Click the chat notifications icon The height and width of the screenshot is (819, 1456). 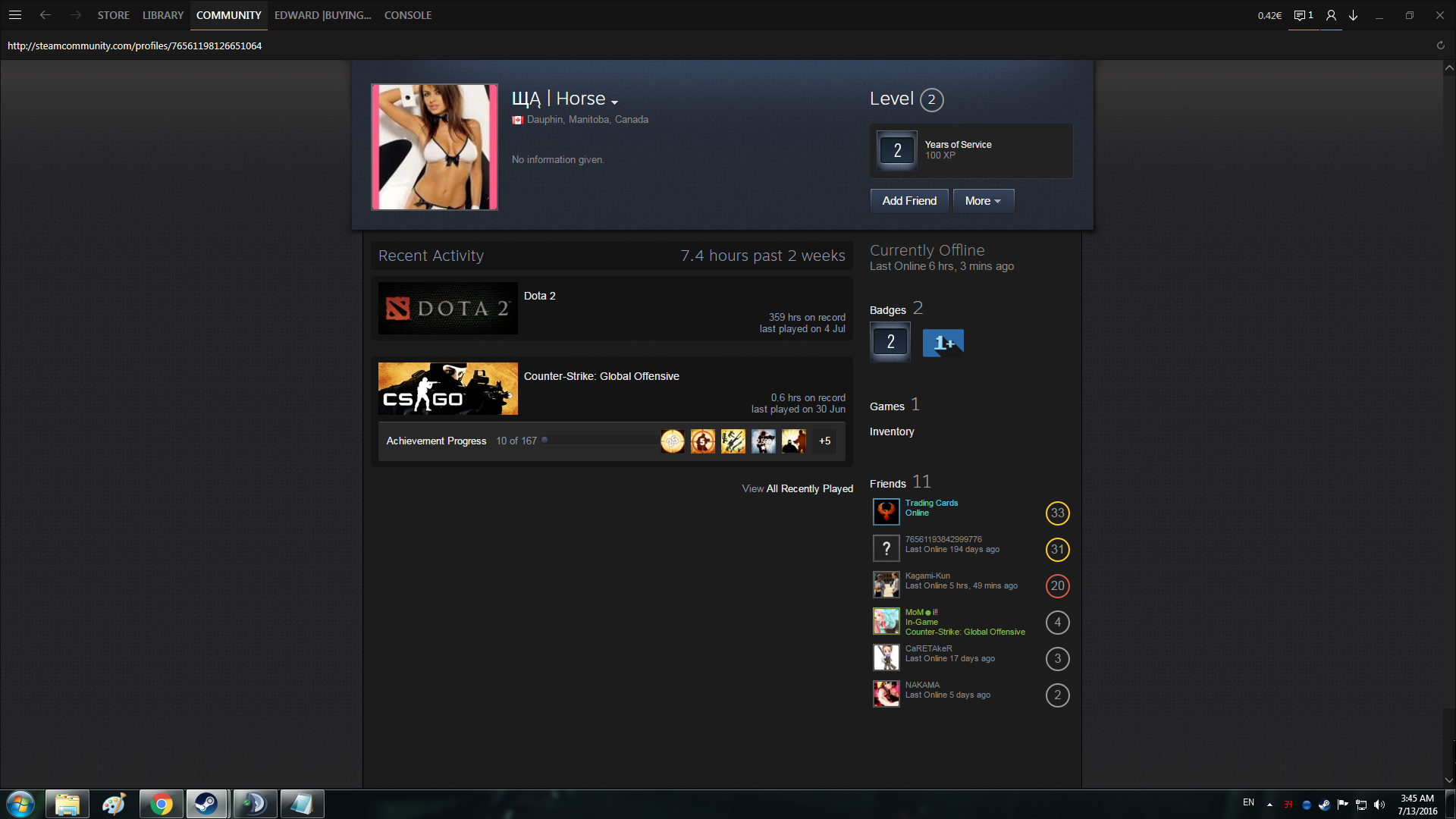(x=1303, y=15)
